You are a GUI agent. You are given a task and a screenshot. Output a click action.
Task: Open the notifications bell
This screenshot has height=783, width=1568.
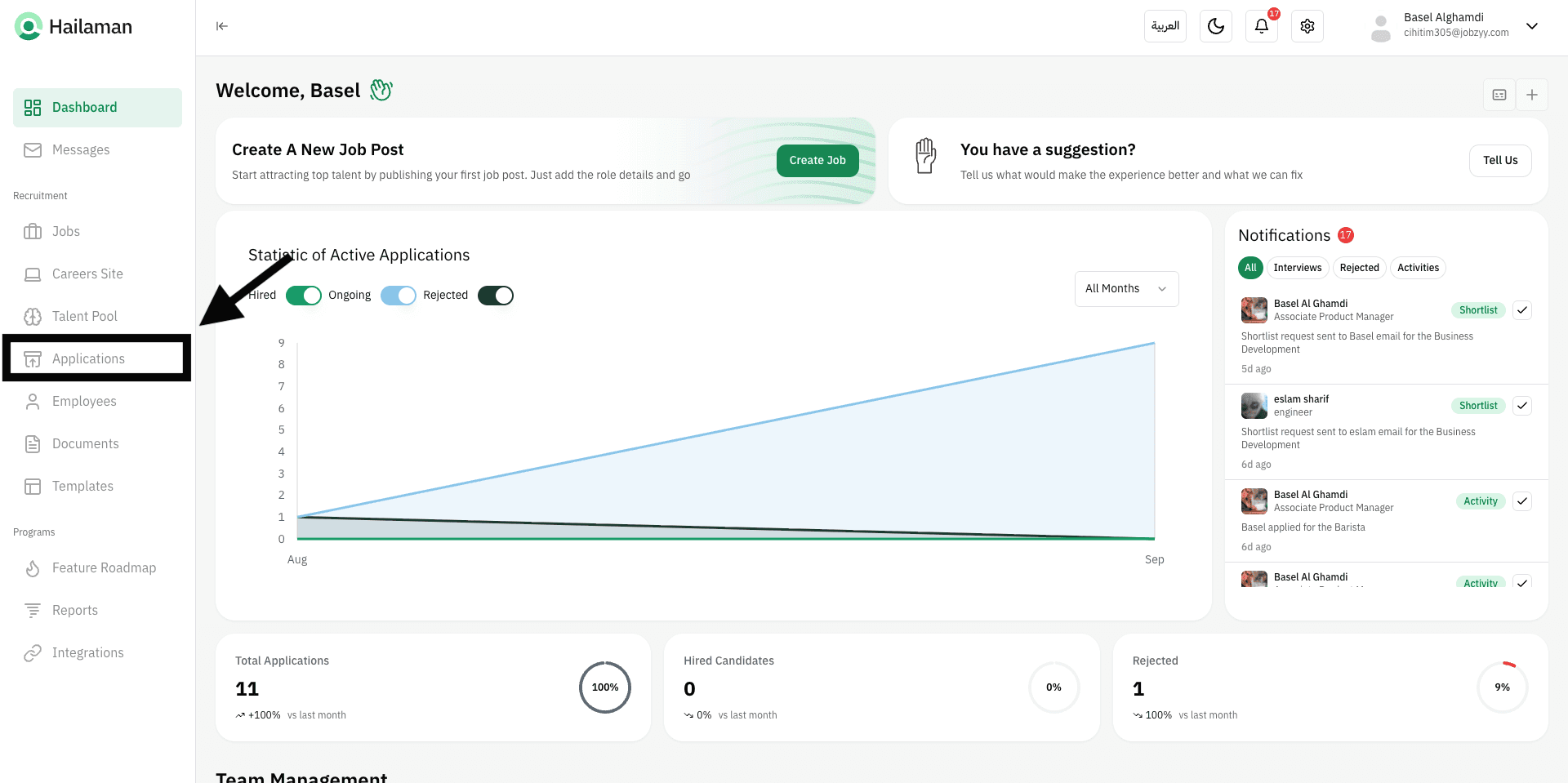coord(1261,26)
